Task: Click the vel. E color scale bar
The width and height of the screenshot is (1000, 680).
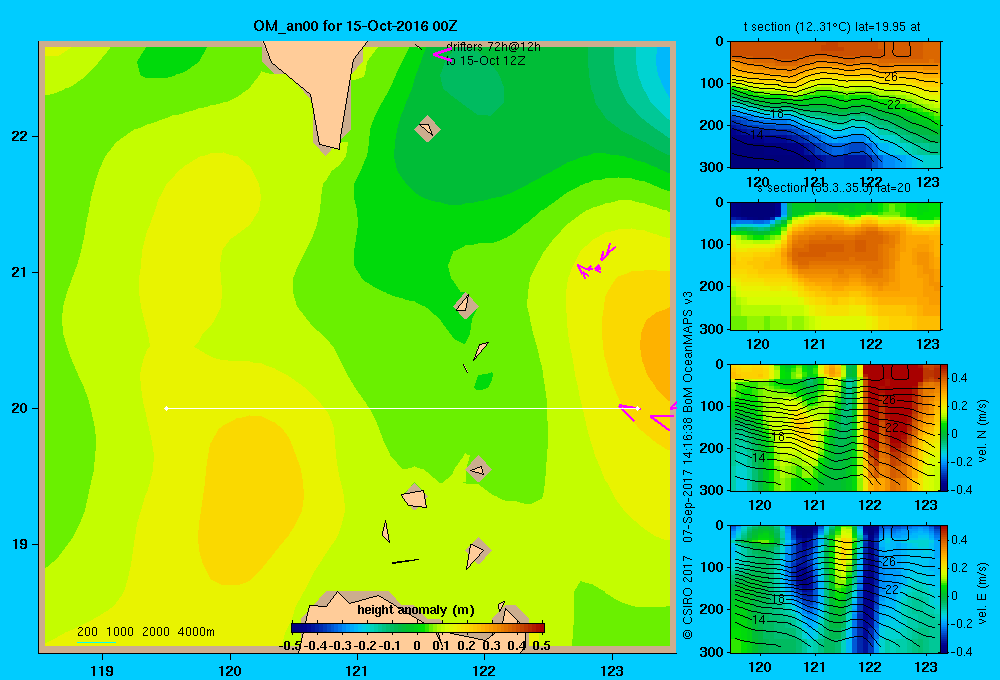Action: click(945, 589)
